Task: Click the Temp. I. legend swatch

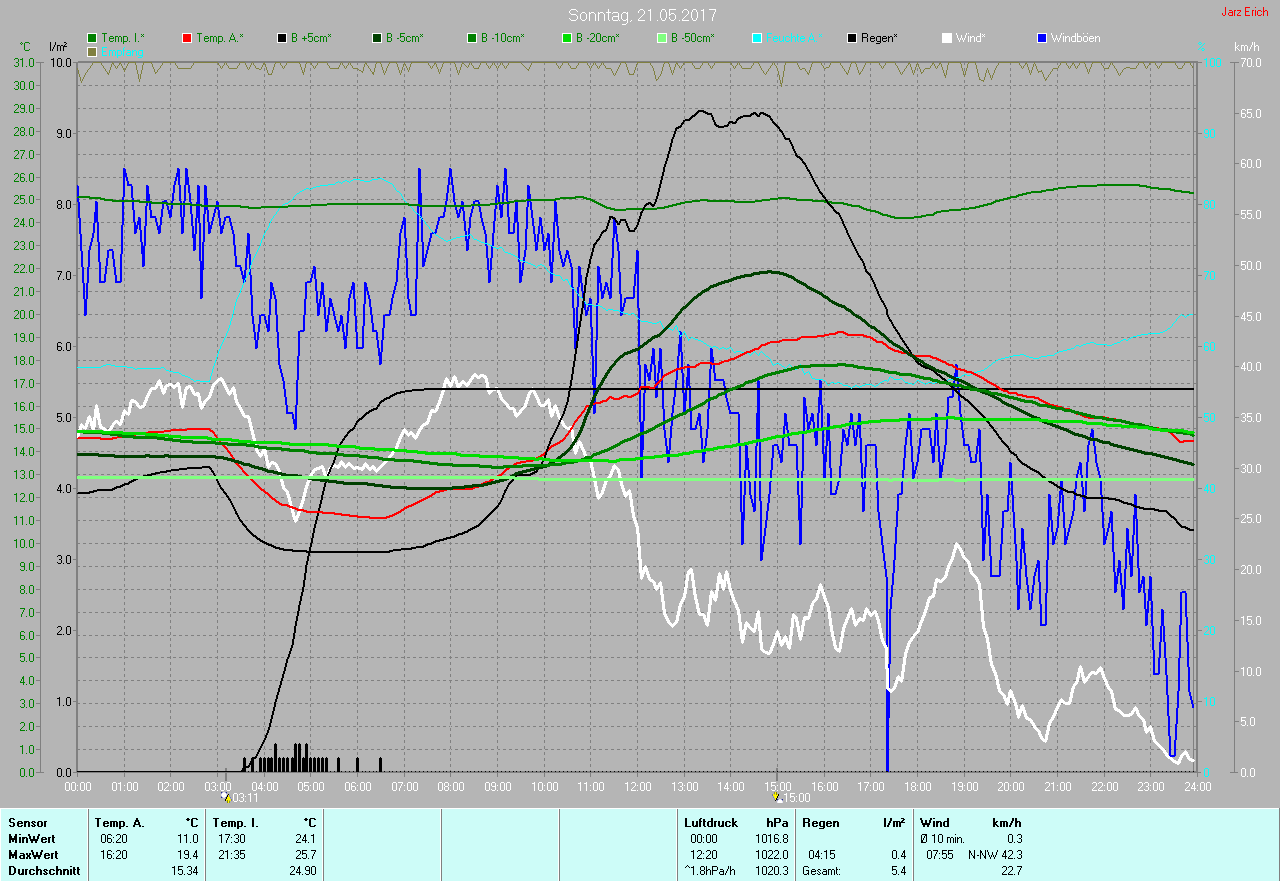Action: pyautogui.click(x=92, y=38)
